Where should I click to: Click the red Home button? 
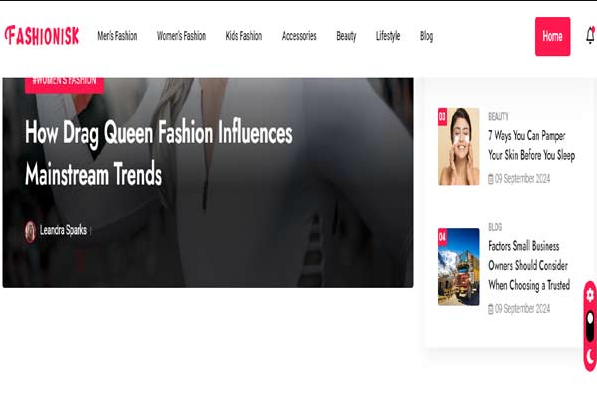coord(552,37)
